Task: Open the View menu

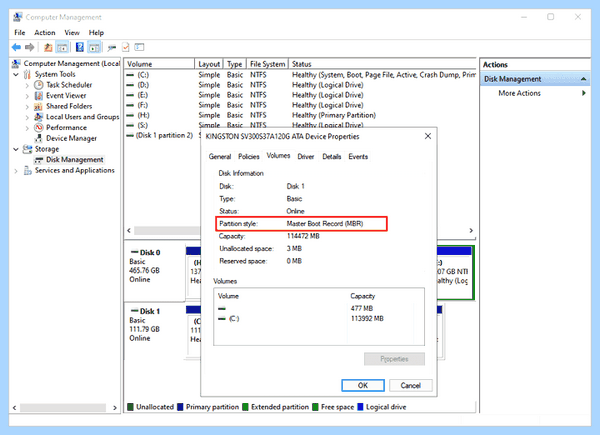Action: (72, 33)
